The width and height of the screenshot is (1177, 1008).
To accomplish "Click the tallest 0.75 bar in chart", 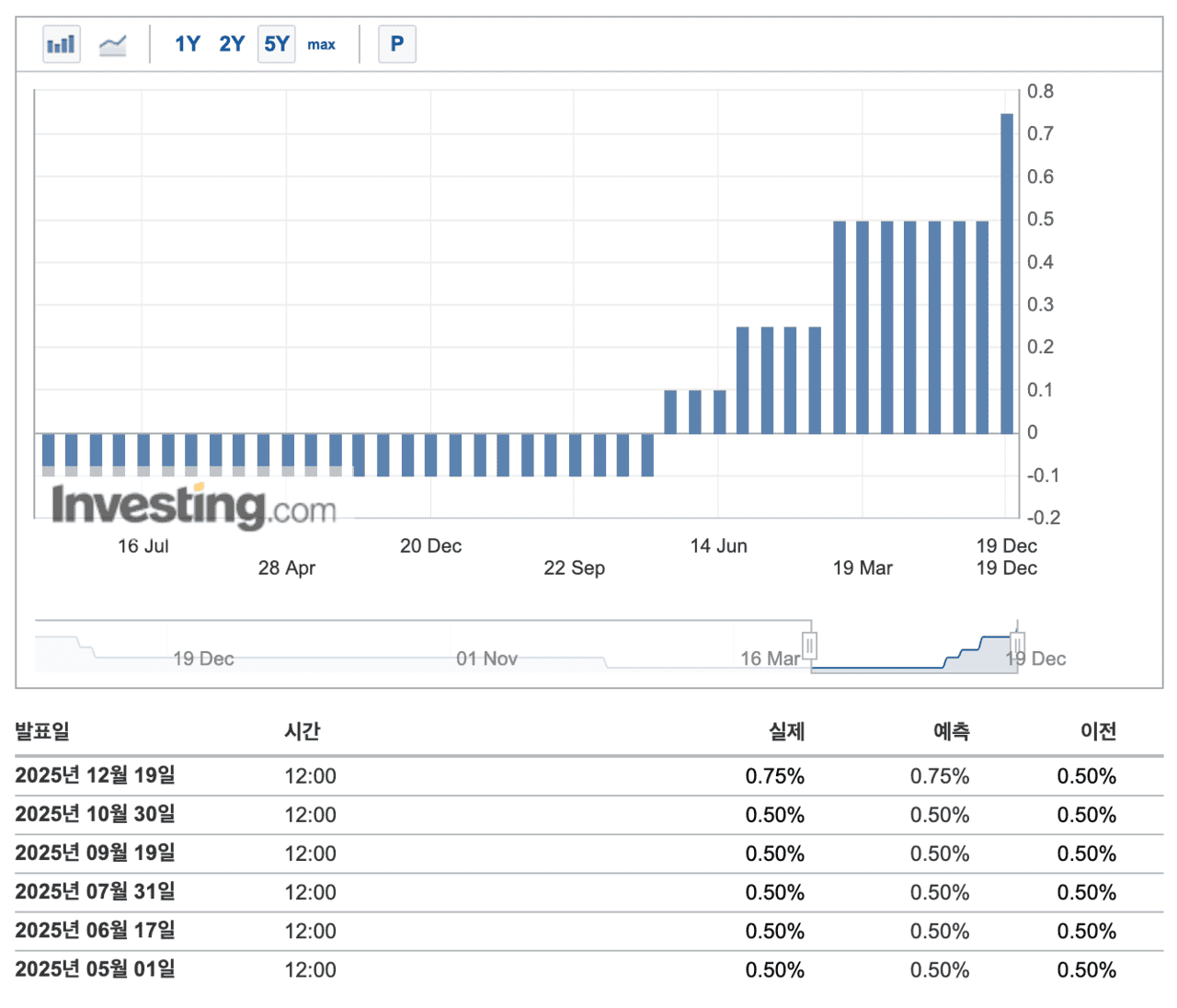I will (1007, 273).
